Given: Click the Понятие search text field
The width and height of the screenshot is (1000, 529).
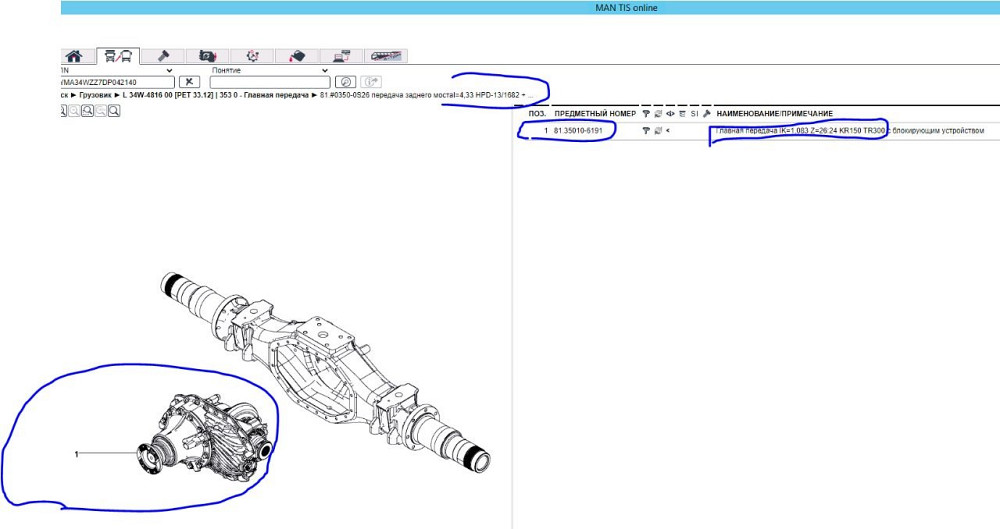Looking at the screenshot, I should click(269, 82).
